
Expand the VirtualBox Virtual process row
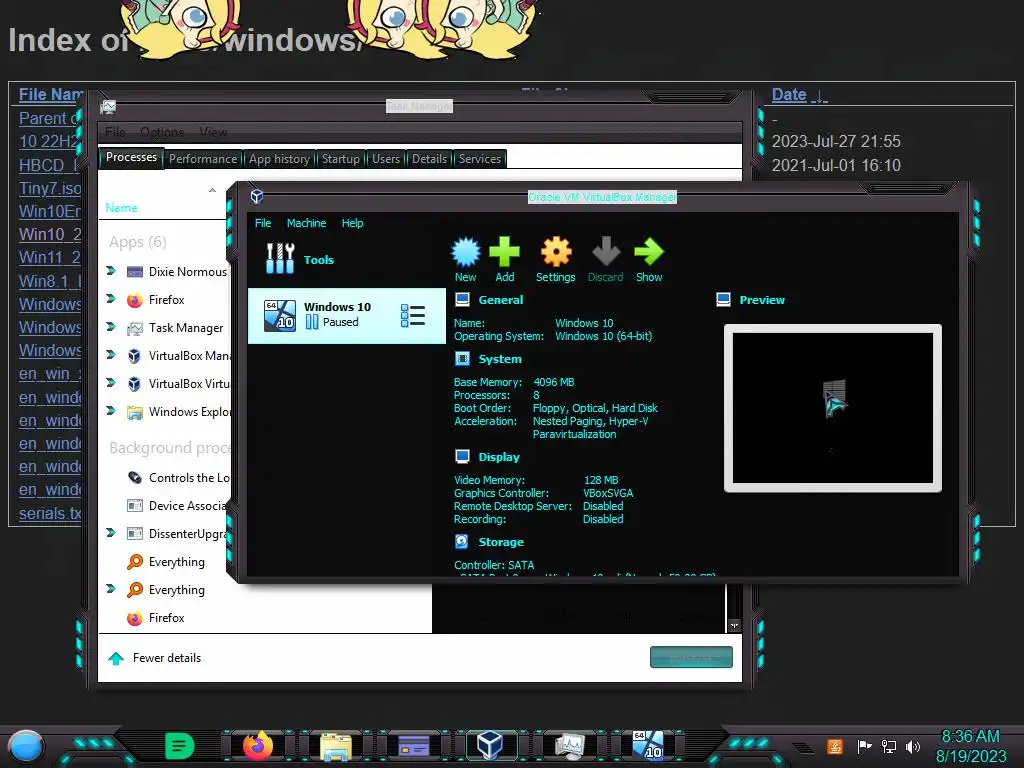click(x=110, y=383)
